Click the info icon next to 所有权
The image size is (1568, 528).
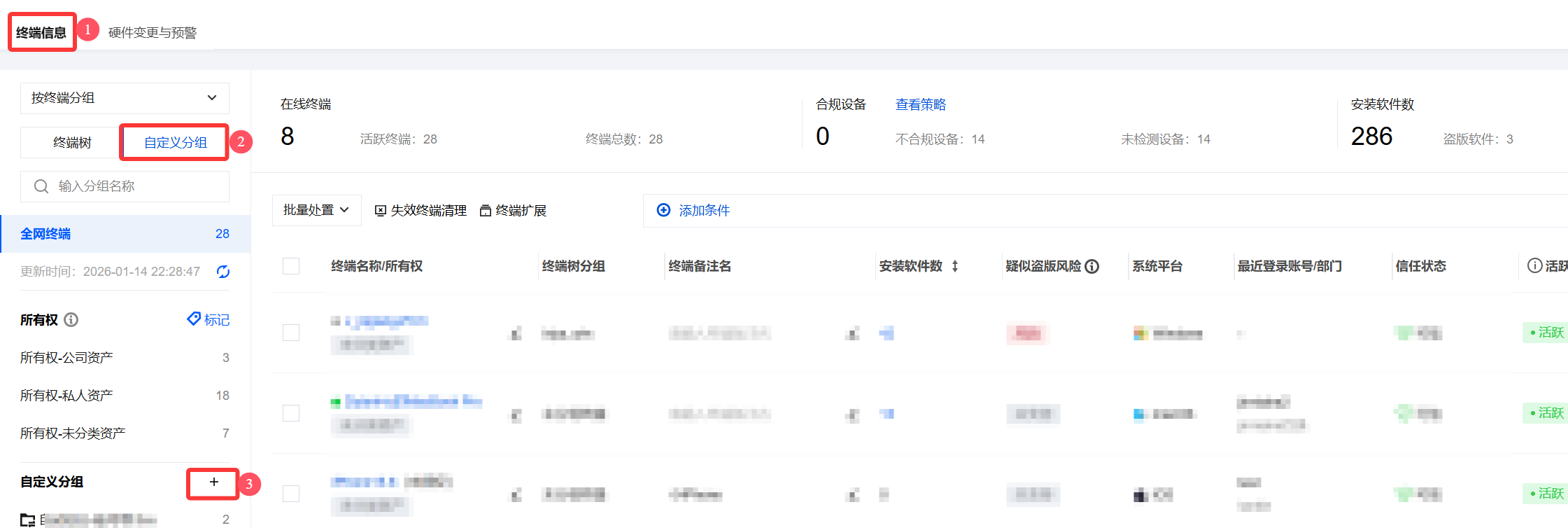(71, 320)
